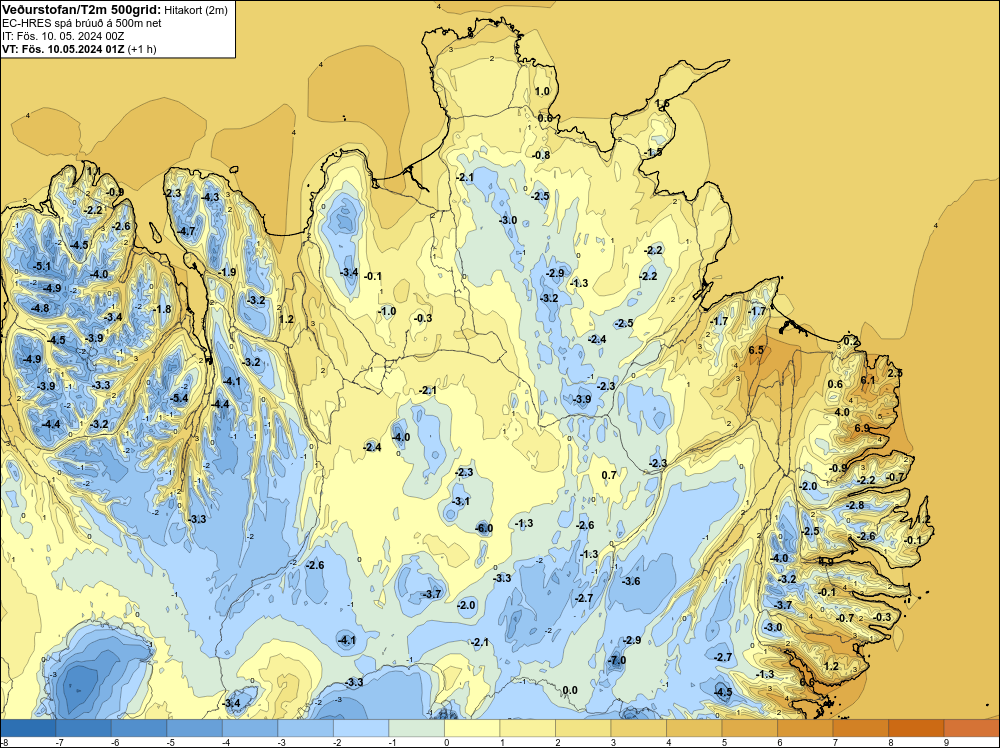Click the -4.3 temperature value
1000x748 pixels.
click(x=210, y=197)
